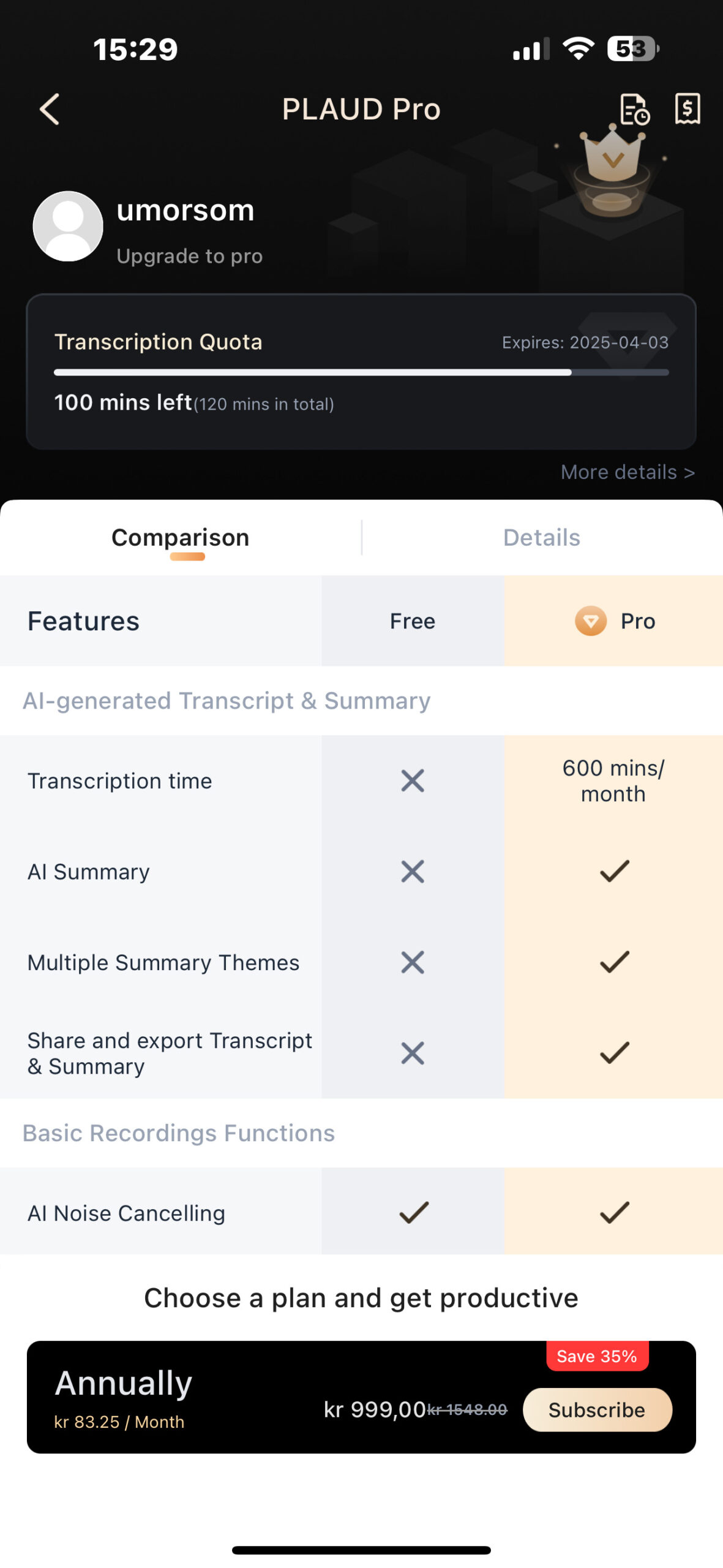Viewport: 723px width, 1568px height.
Task: Tap the Pro diamond badge icon
Action: [x=591, y=620]
